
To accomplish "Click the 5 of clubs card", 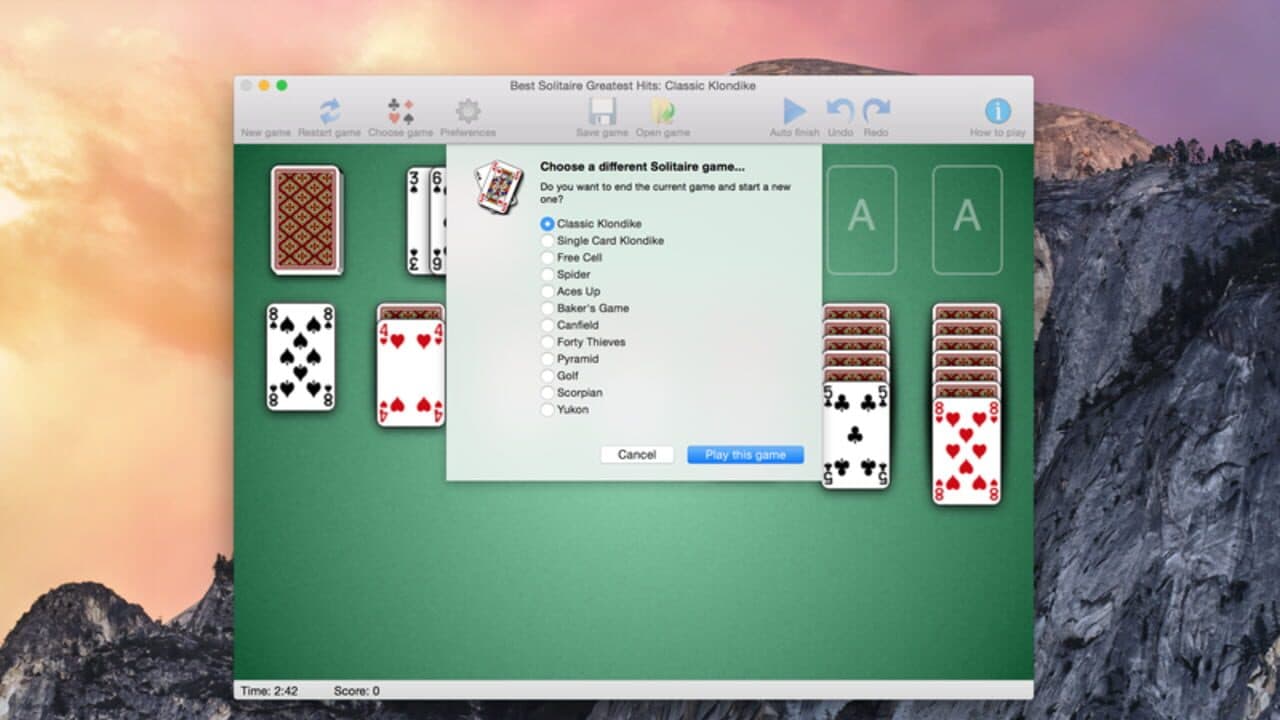I will pyautogui.click(x=856, y=435).
